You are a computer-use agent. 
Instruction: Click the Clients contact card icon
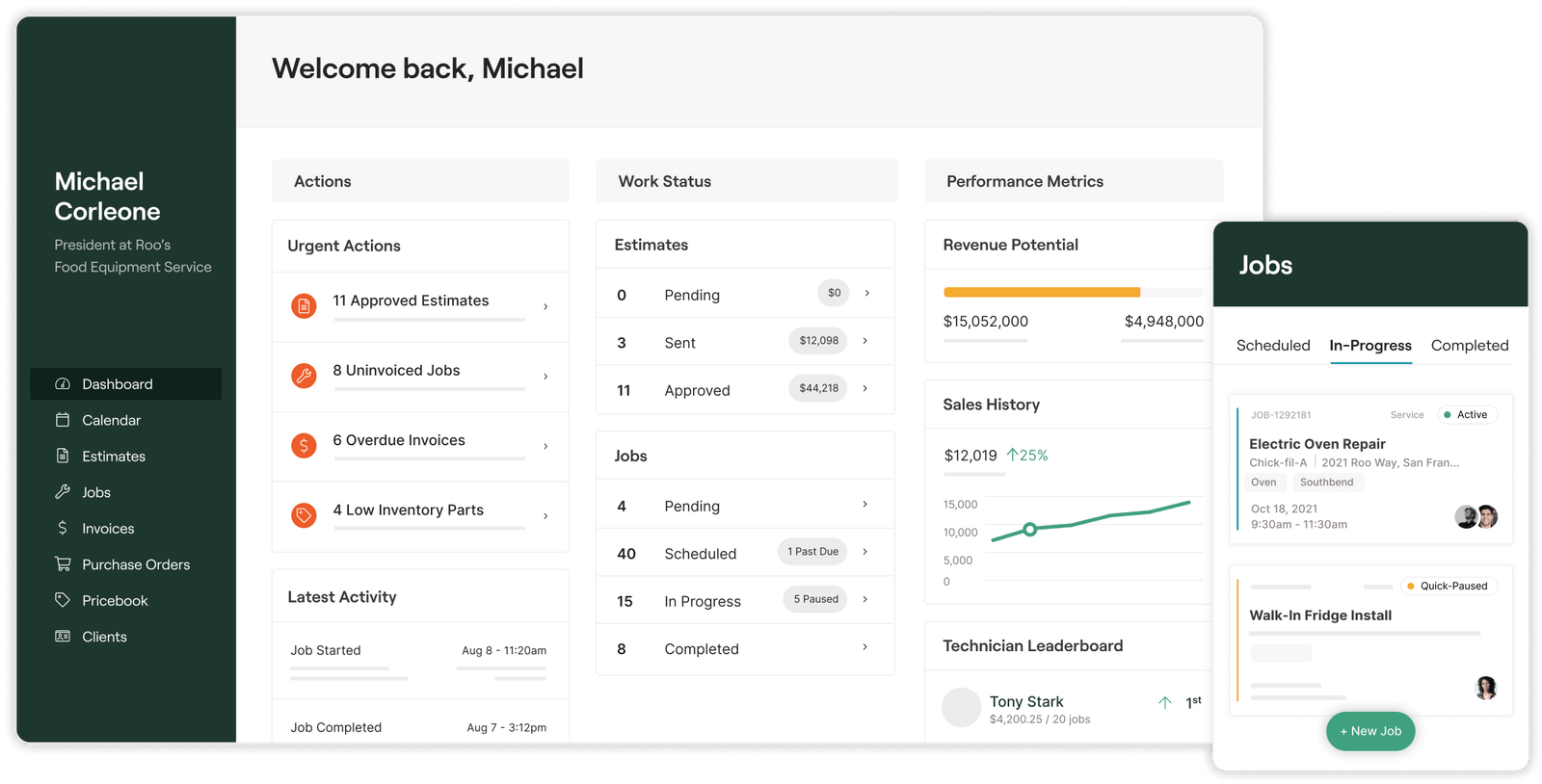pyautogui.click(x=63, y=637)
